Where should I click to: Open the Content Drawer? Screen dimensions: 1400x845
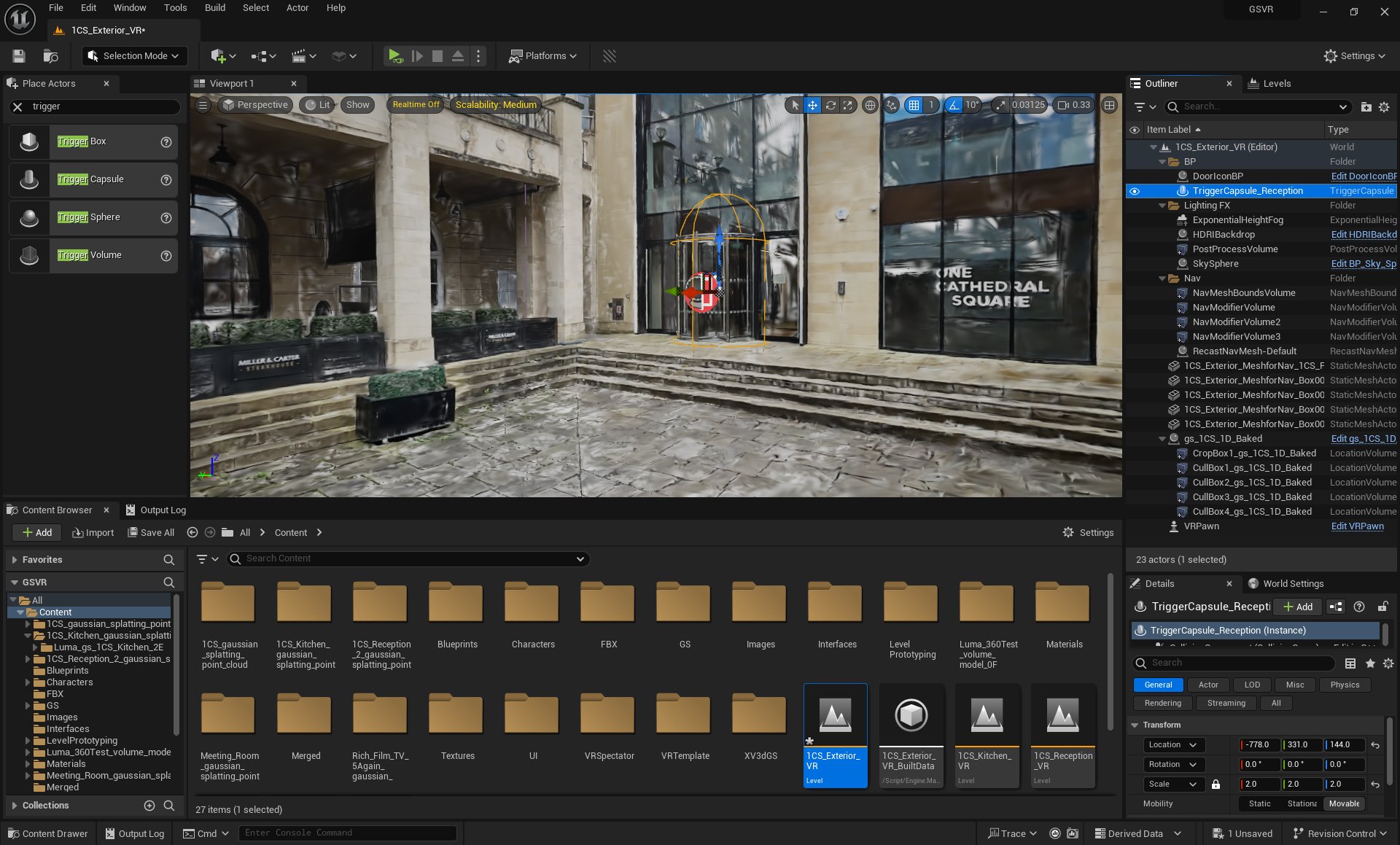[47, 834]
